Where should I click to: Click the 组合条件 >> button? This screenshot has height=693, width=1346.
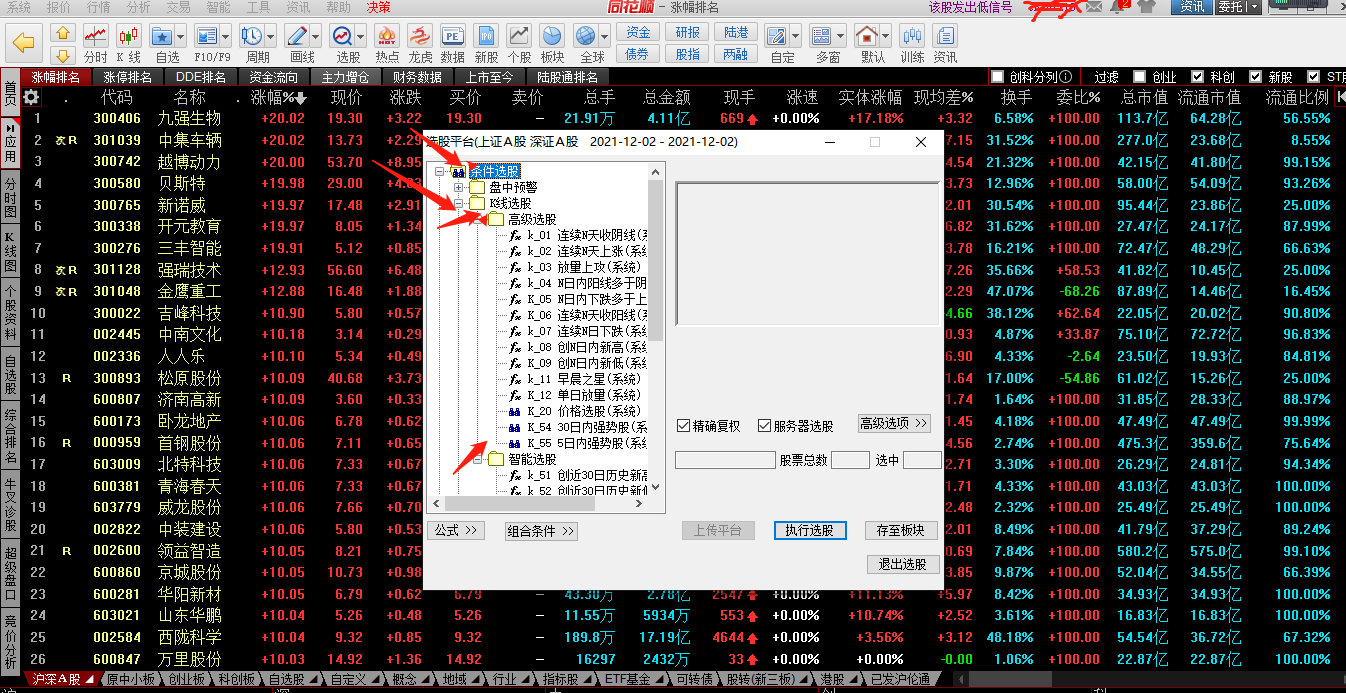pyautogui.click(x=541, y=531)
